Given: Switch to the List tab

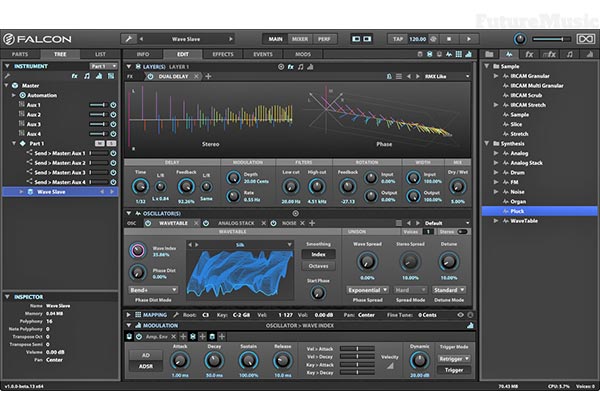Looking at the screenshot, I should (x=100, y=54).
